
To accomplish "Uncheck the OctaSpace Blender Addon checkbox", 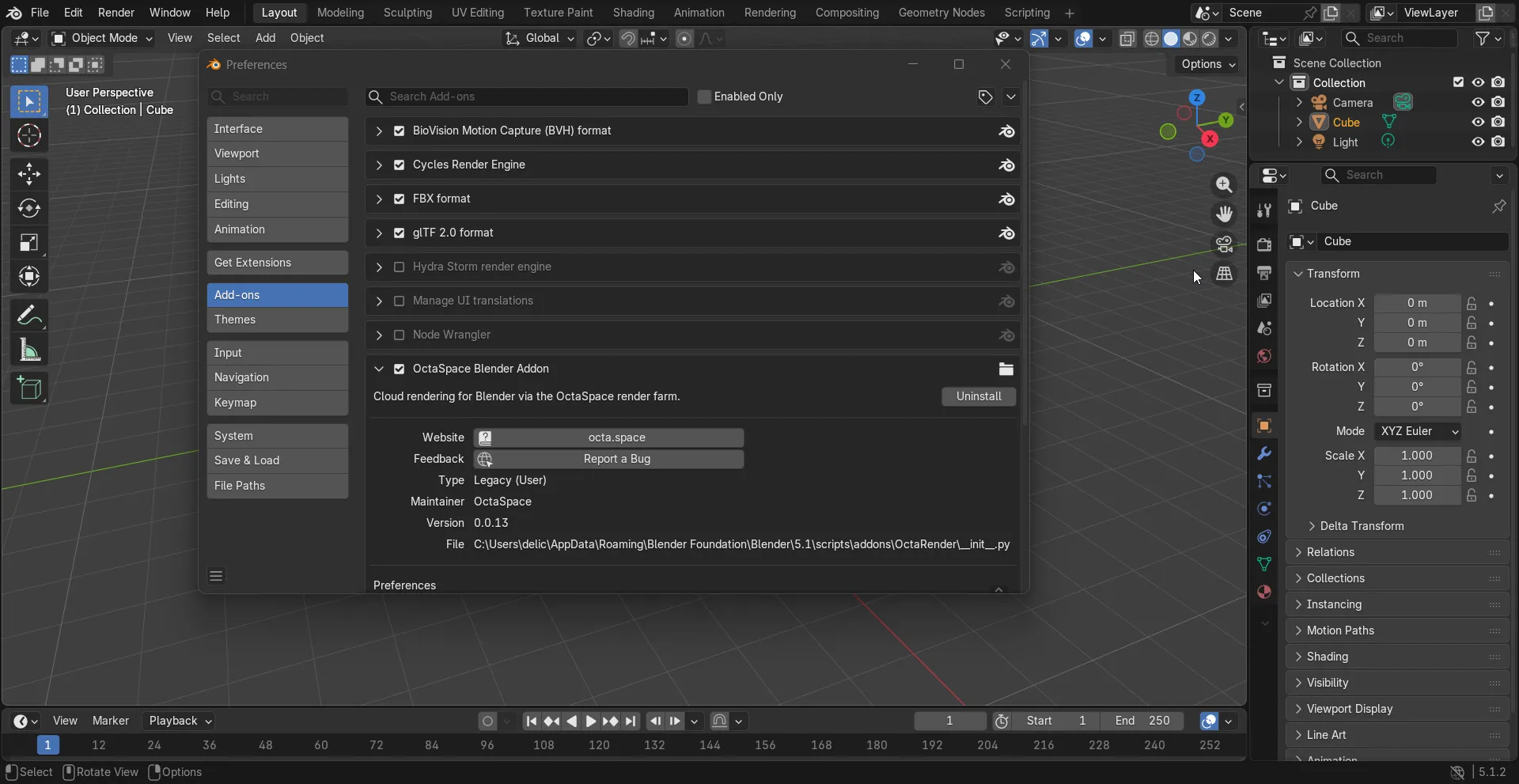I will click(399, 369).
